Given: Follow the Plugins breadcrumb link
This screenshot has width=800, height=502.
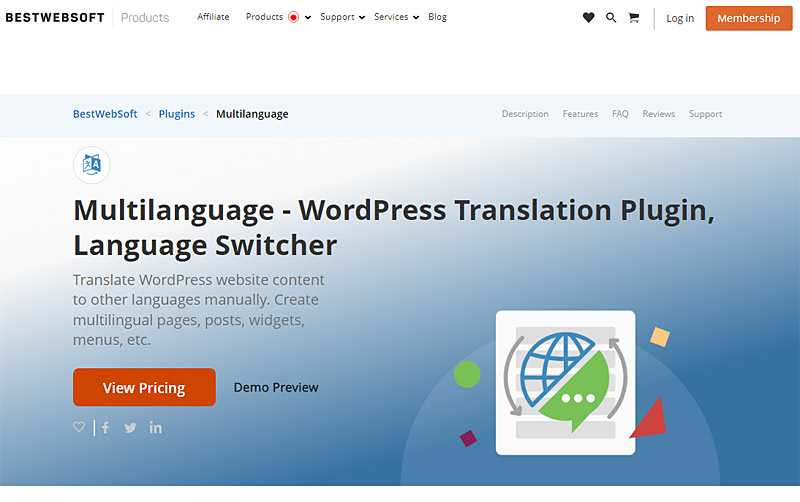Looking at the screenshot, I should tap(177, 114).
